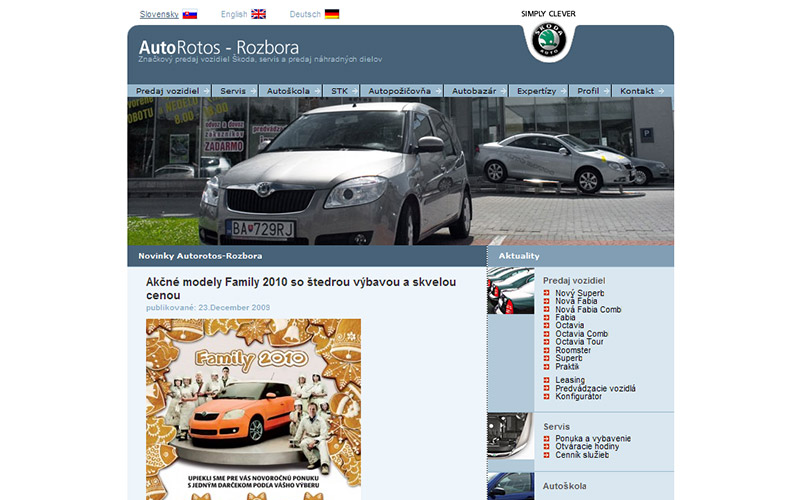Click the Autoškola sidebar car thumbnail

(x=511, y=486)
